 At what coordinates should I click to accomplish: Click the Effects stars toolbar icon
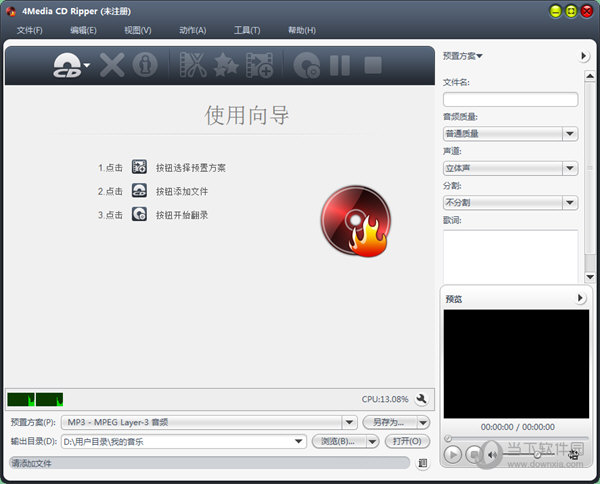[x=226, y=65]
